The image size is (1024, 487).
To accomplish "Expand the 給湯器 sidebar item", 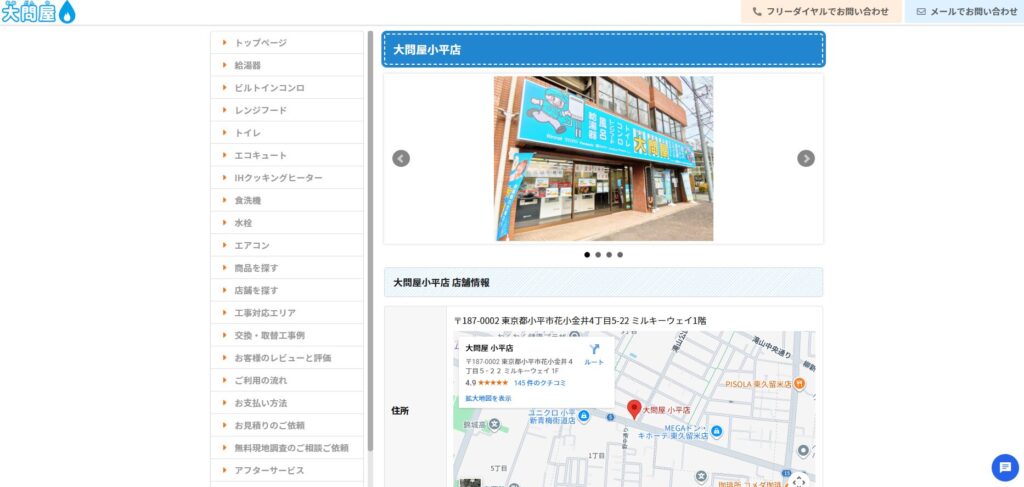I will point(247,65).
